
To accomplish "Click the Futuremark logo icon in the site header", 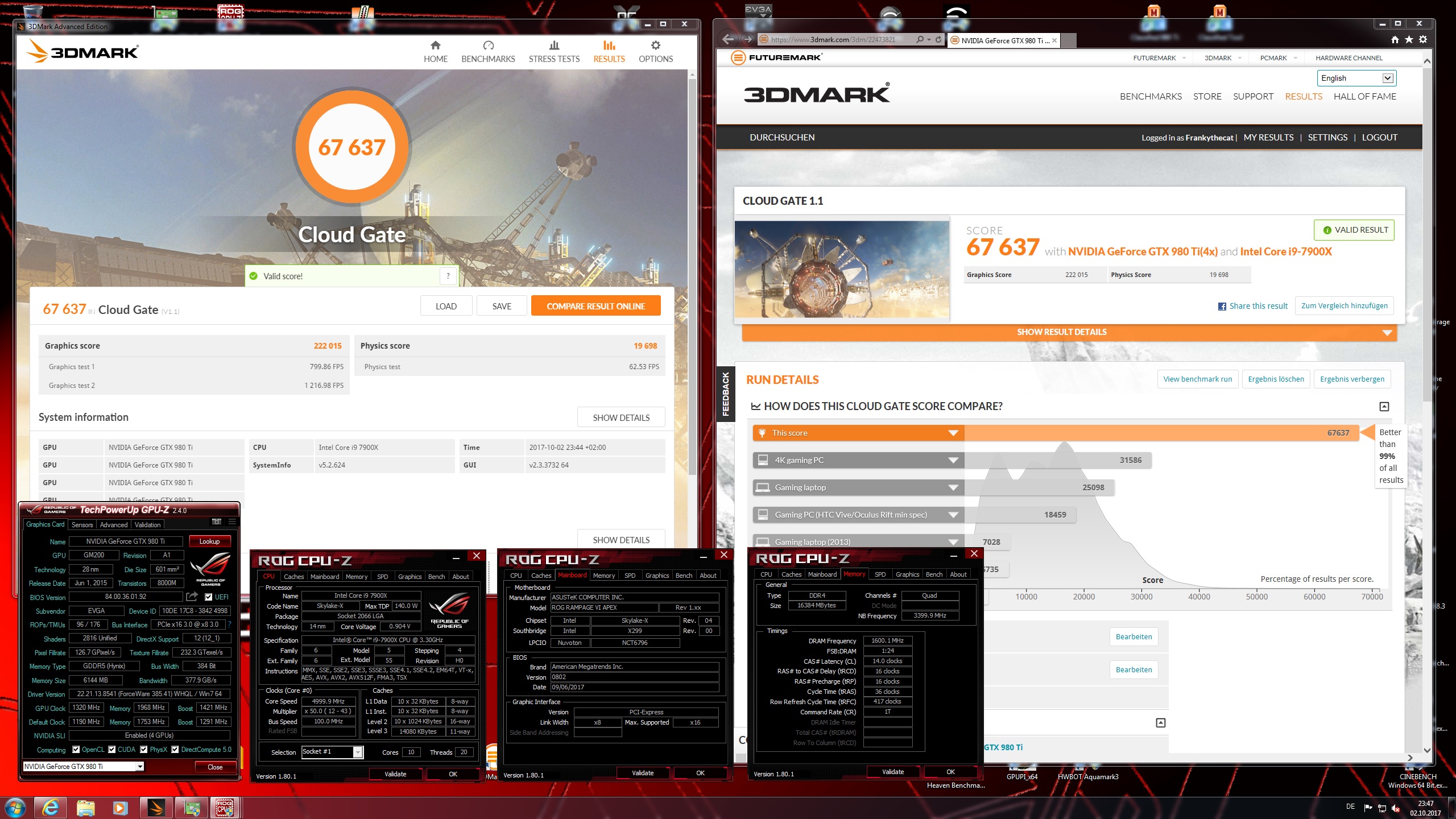I will (738, 57).
